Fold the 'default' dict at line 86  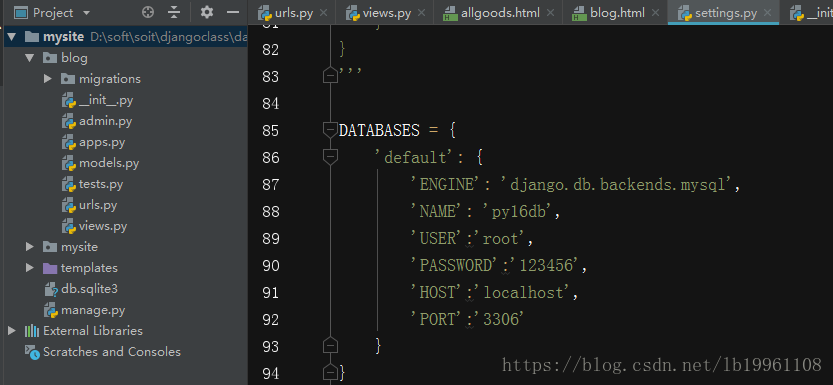pos(330,156)
